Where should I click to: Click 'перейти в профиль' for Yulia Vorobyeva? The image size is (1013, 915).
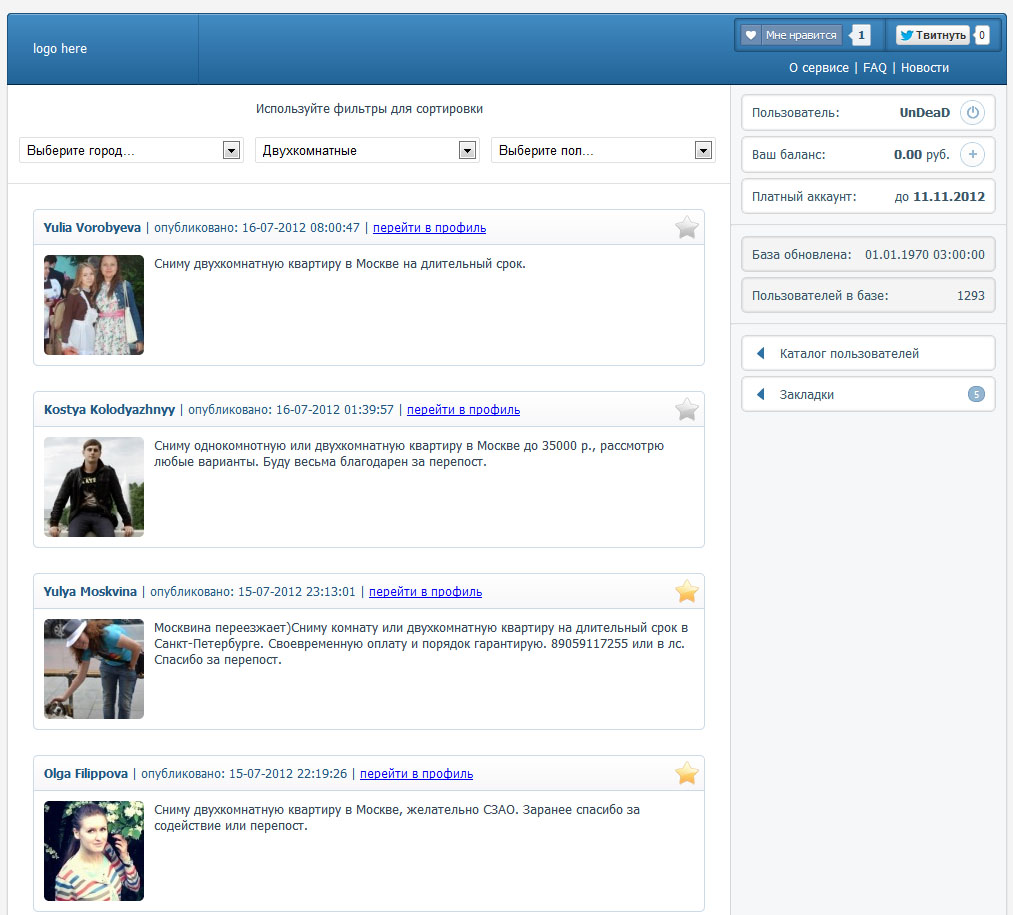tap(429, 228)
